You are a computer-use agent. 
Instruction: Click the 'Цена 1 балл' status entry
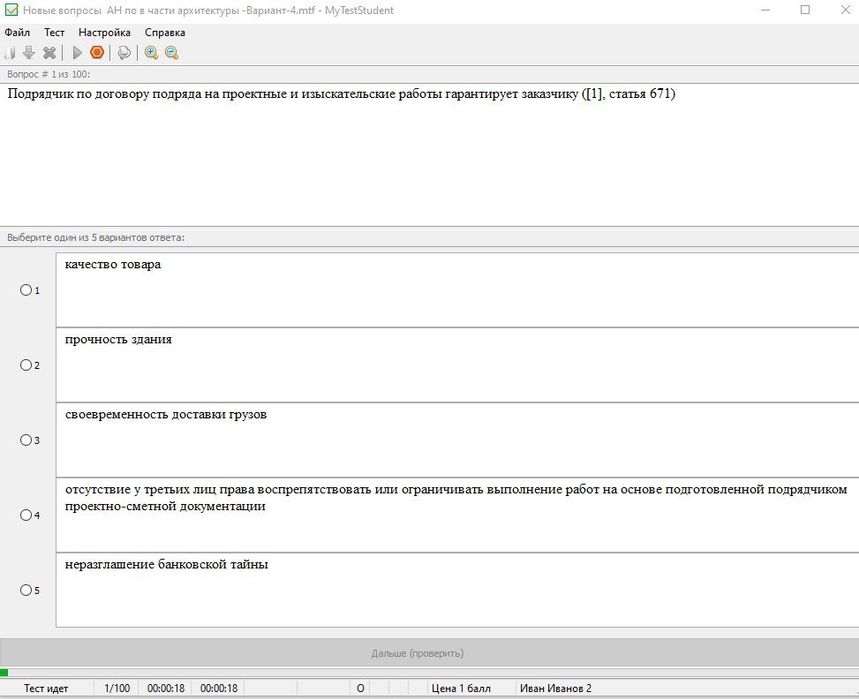click(x=461, y=688)
